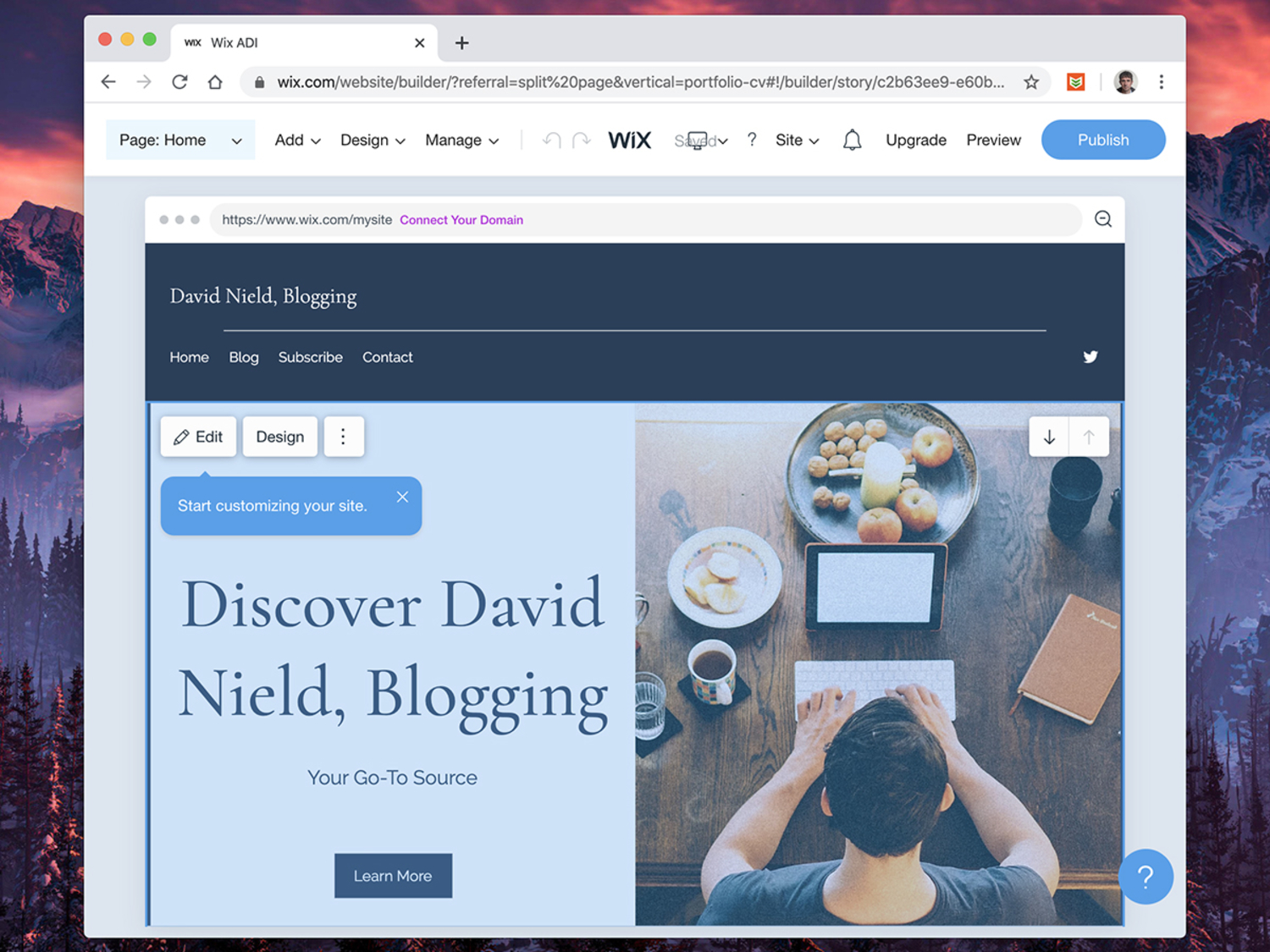Click the question mark help icon in toolbar
This screenshot has width=1270, height=952.
tap(751, 140)
